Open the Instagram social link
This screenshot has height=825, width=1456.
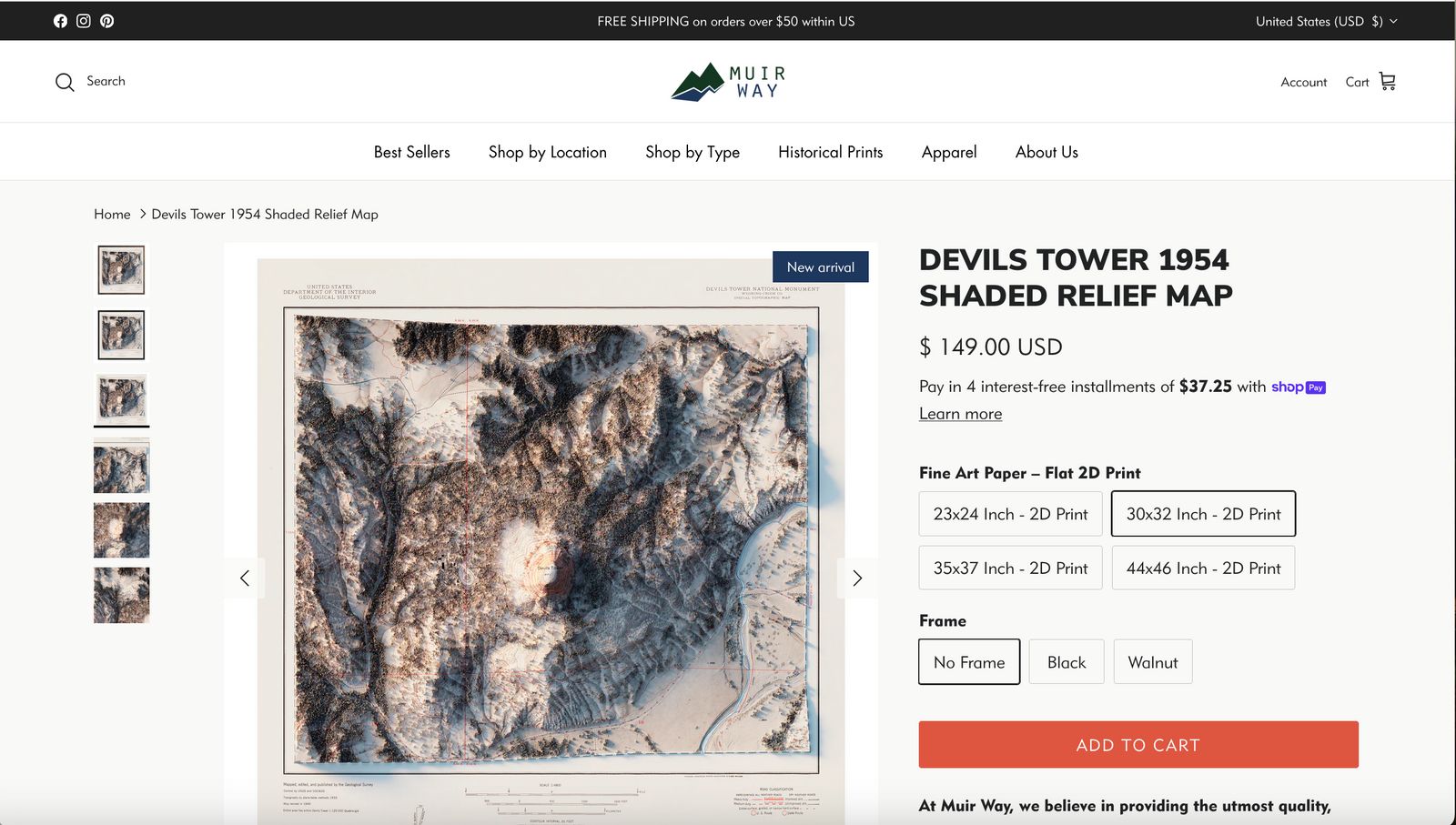(84, 21)
